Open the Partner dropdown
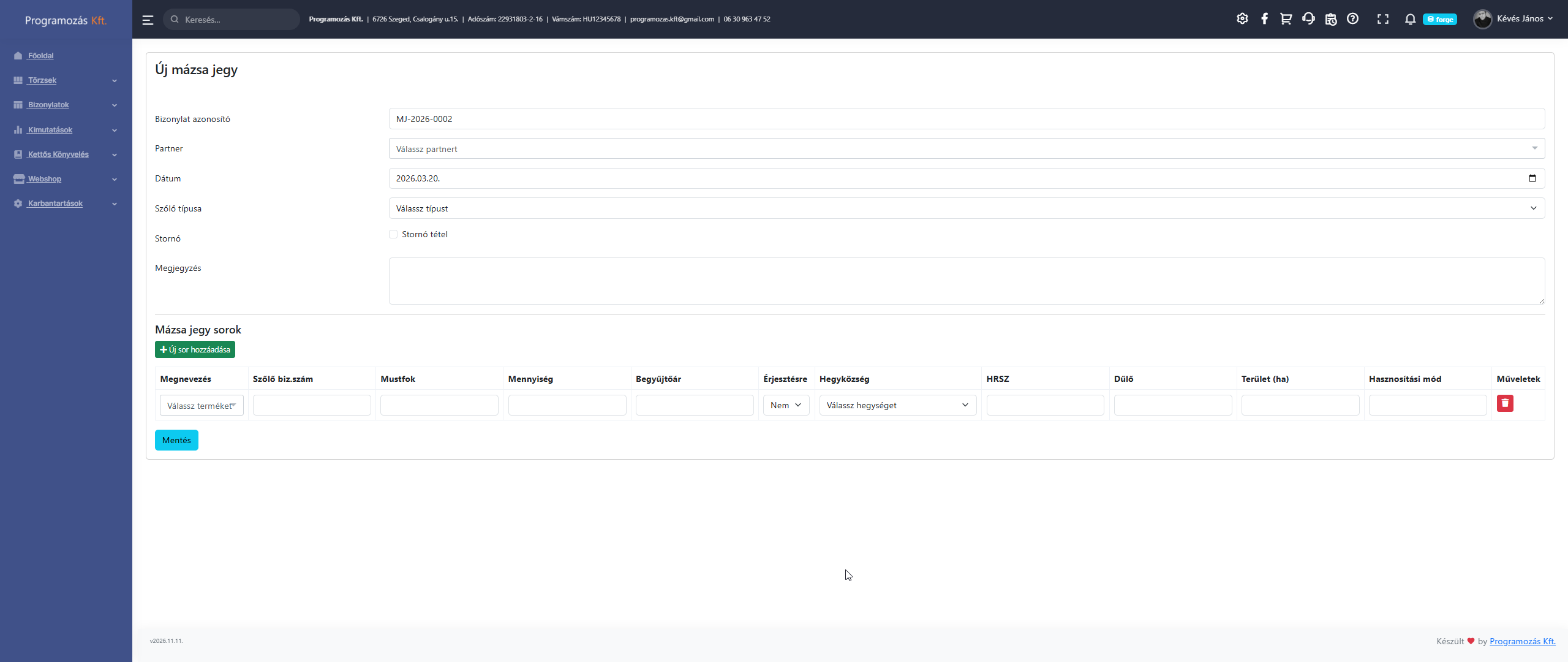Screen dimensions: 1568x662 [966, 148]
